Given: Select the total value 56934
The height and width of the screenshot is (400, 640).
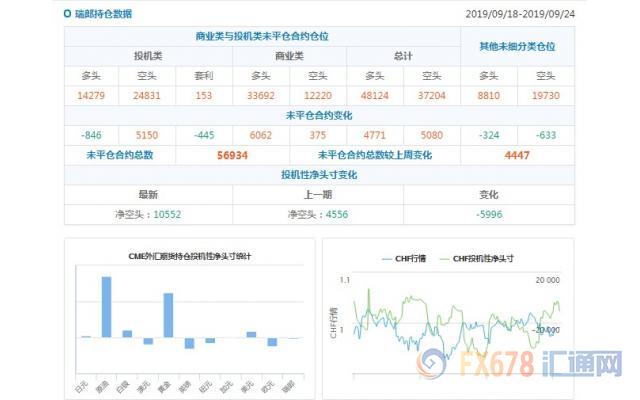Looking at the screenshot, I should (x=232, y=155).
